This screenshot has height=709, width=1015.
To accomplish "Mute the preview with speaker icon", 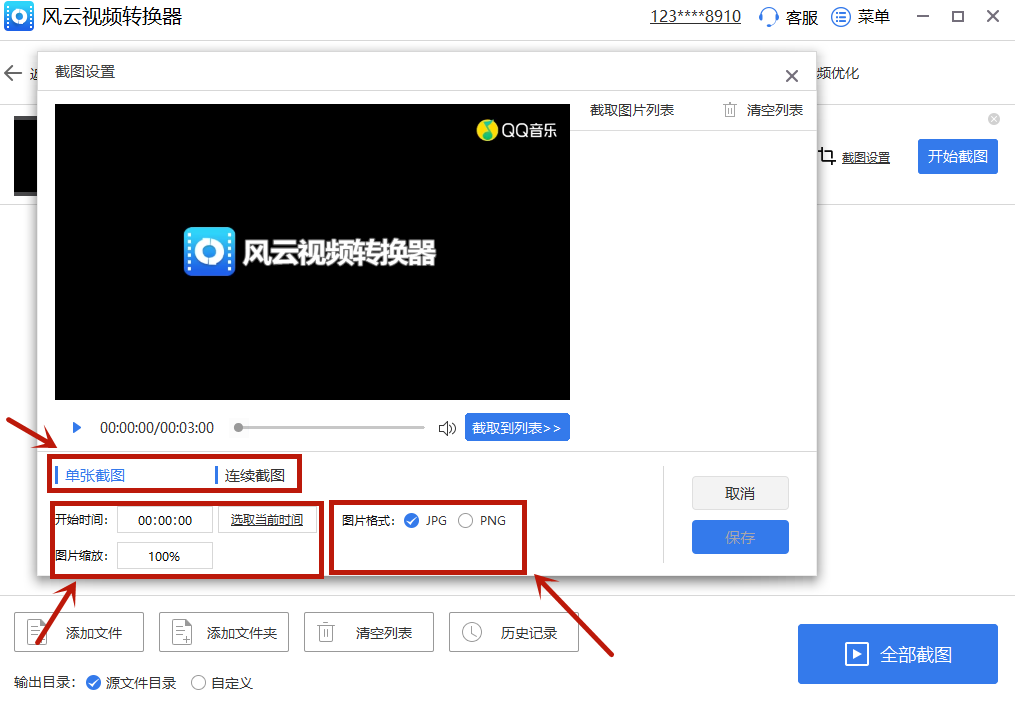I will coord(447,428).
